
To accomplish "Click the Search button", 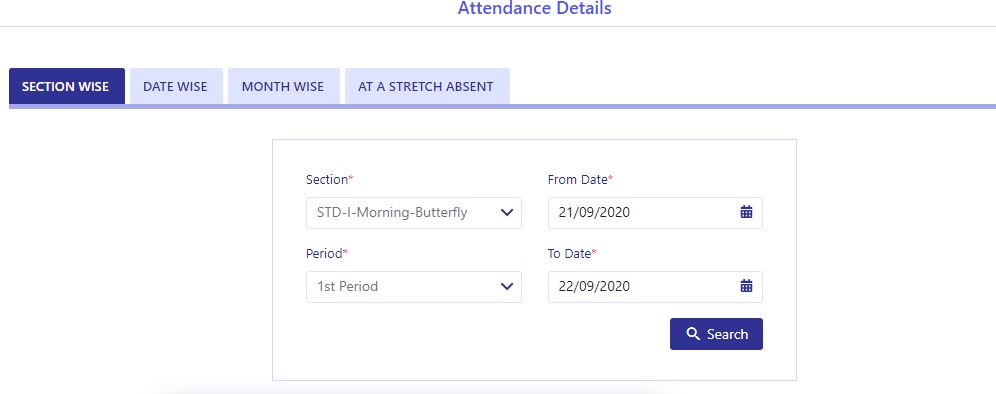I will (x=716, y=334).
